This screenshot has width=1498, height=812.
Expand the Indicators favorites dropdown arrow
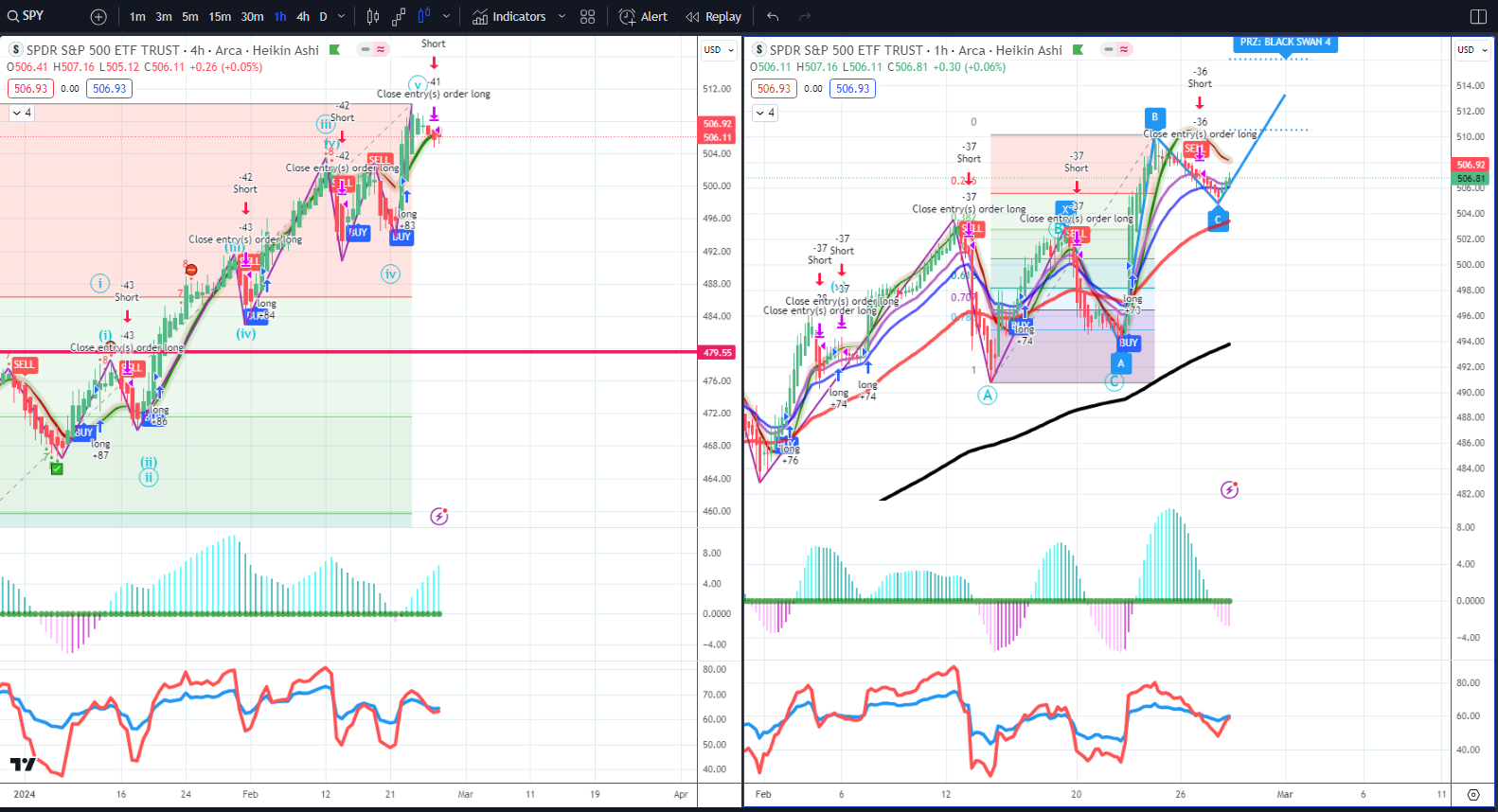pyautogui.click(x=562, y=16)
